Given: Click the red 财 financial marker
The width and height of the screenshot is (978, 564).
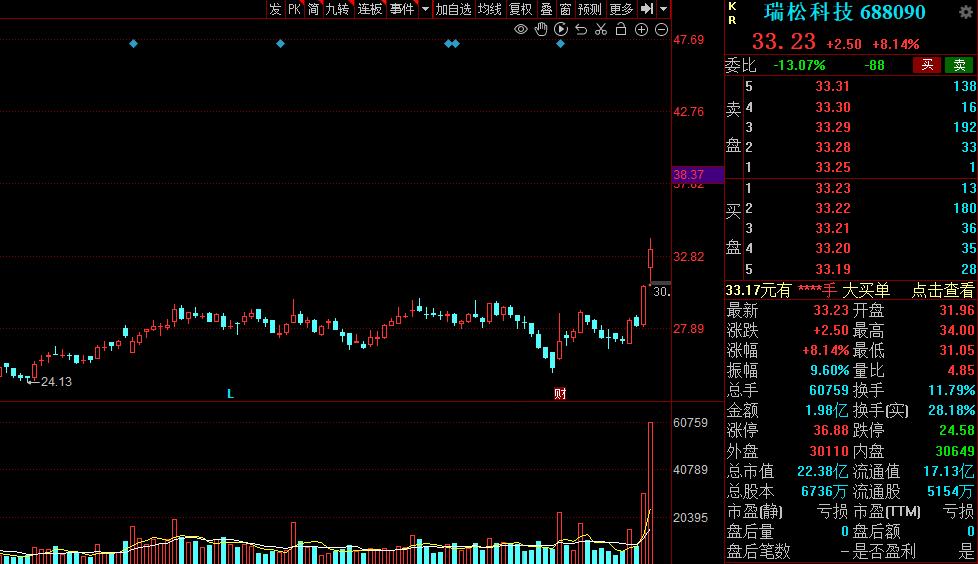Looking at the screenshot, I should click(x=560, y=394).
